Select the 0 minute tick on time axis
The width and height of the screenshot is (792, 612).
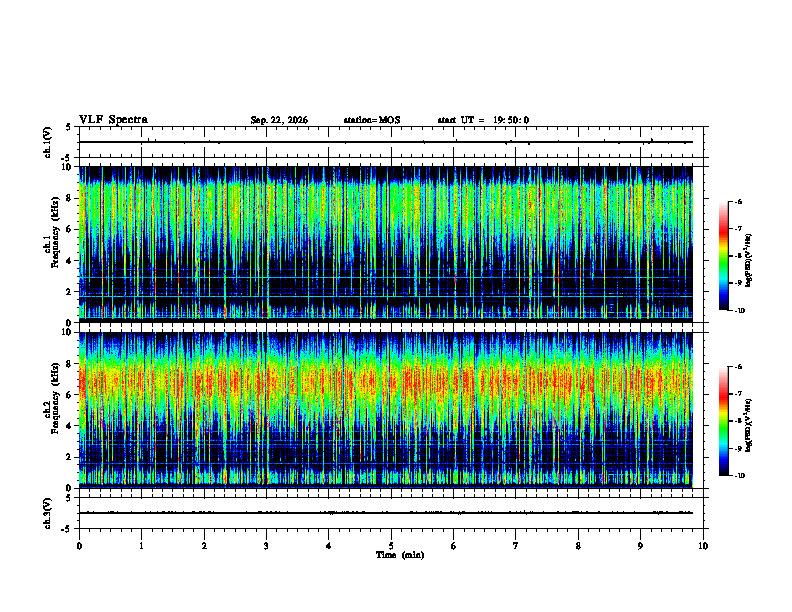coord(79,546)
